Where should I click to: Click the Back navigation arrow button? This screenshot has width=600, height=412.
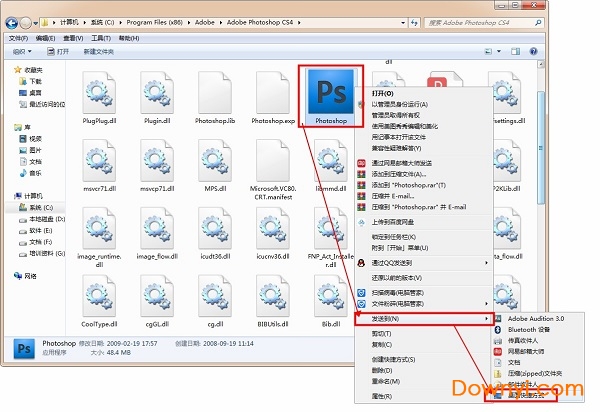tap(13, 21)
